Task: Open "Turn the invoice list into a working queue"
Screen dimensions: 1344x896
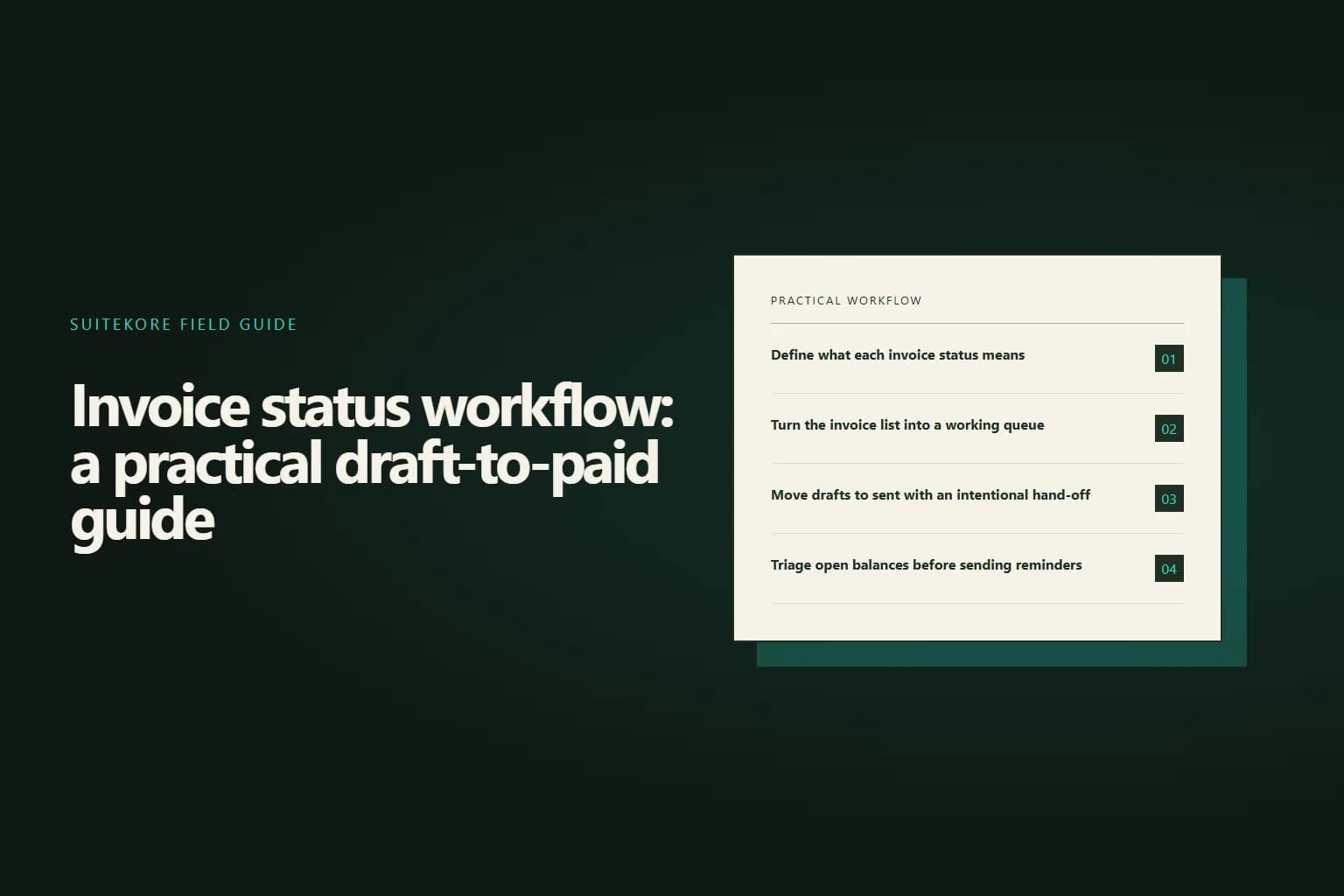Action: 907,425
